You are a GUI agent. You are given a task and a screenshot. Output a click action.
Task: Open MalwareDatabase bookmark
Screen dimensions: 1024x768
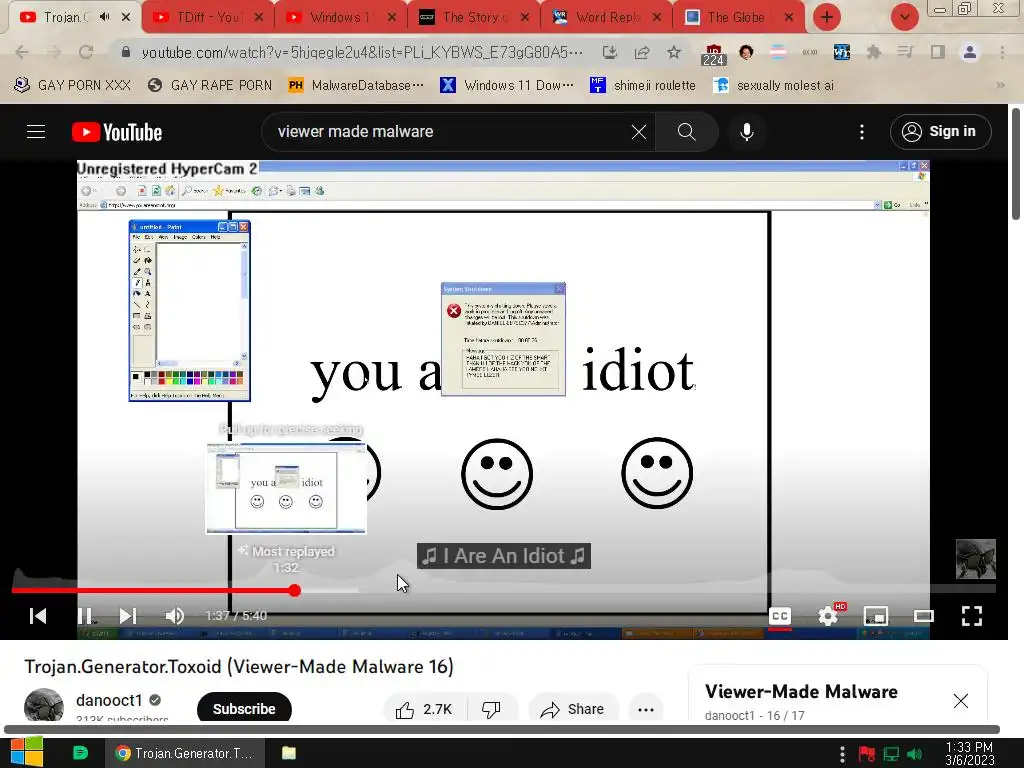click(357, 86)
